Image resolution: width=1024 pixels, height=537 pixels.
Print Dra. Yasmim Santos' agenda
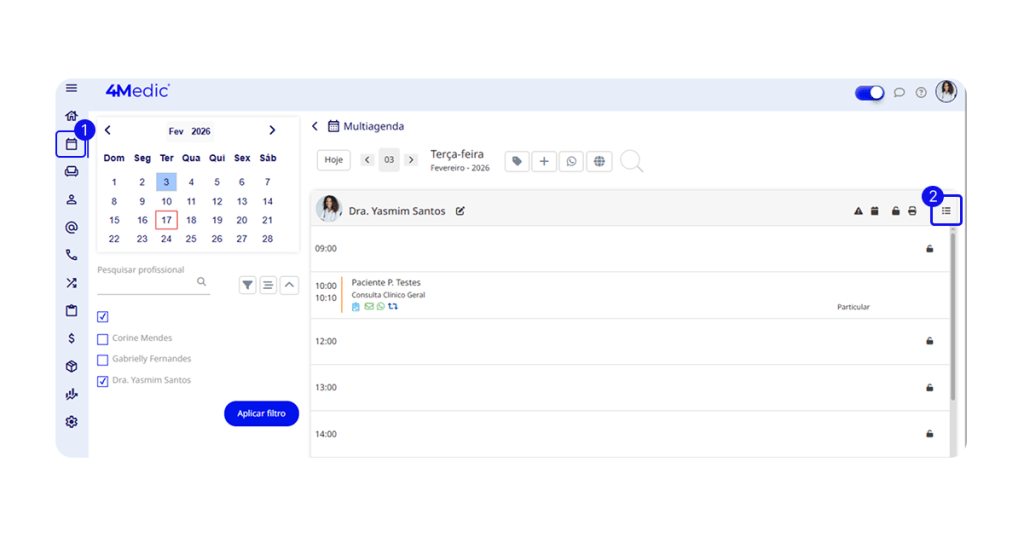coord(912,211)
